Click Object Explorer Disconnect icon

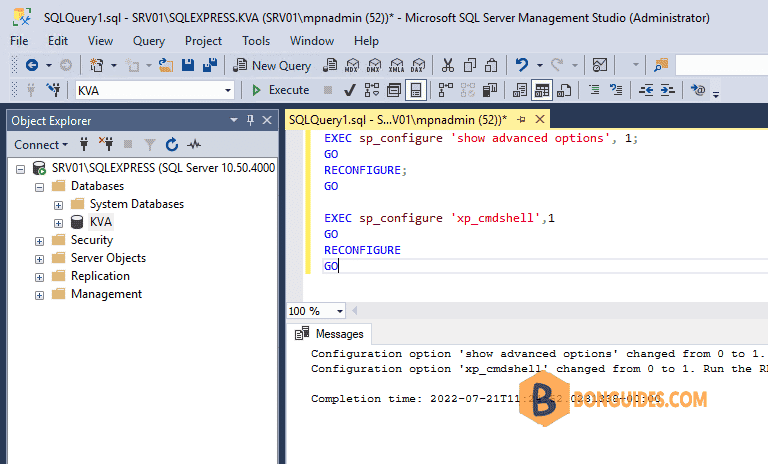pyautogui.click(x=106, y=144)
